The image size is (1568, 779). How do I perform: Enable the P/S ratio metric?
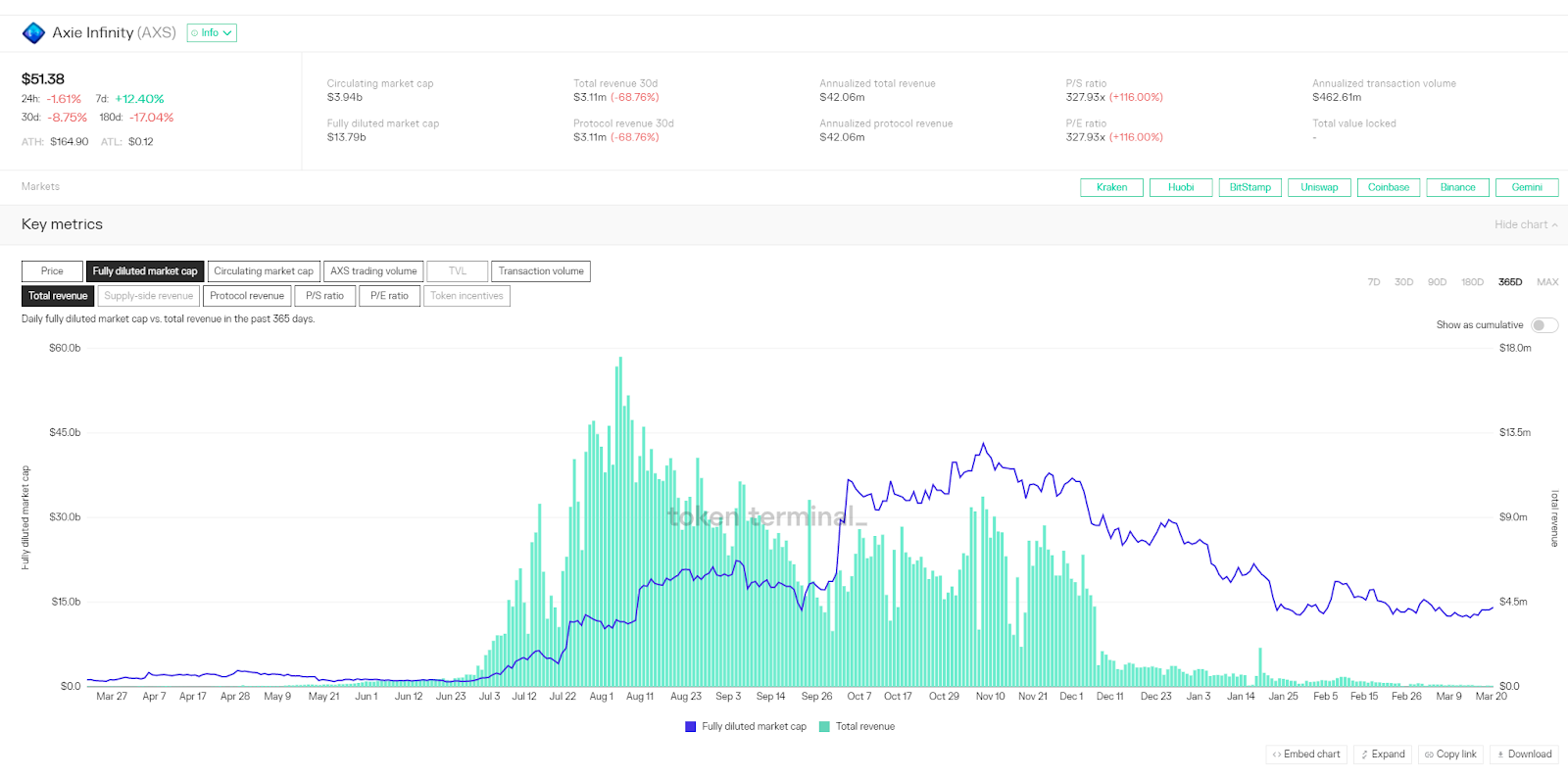click(324, 296)
